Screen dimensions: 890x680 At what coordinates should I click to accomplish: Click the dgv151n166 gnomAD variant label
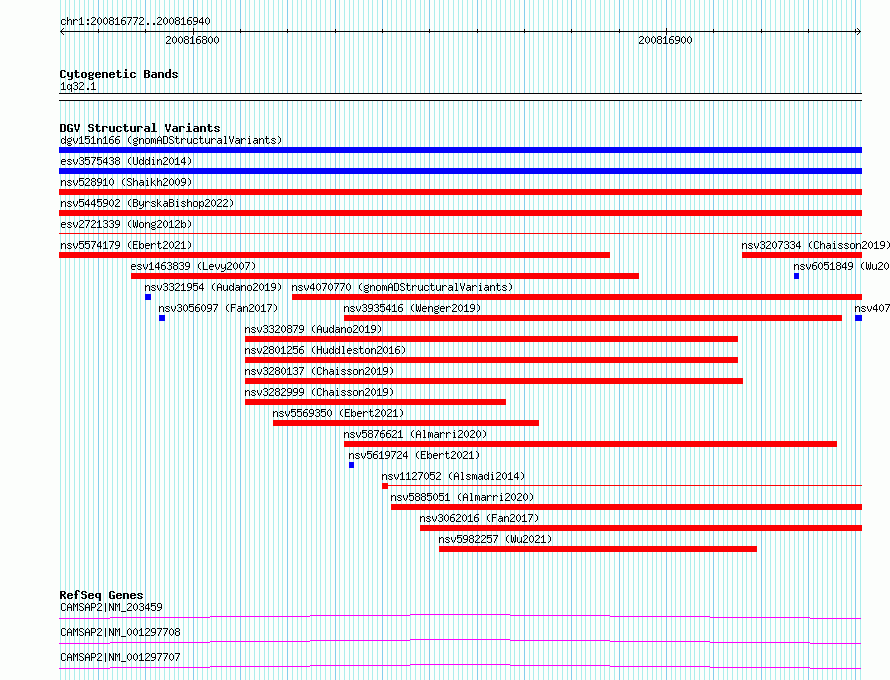pyautogui.click(x=171, y=140)
